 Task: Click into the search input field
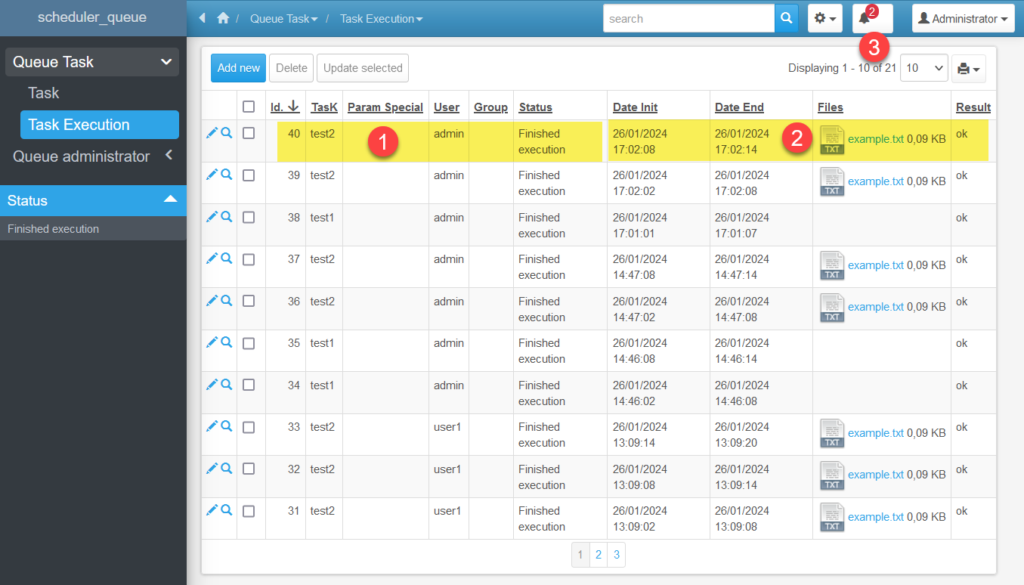pos(688,18)
